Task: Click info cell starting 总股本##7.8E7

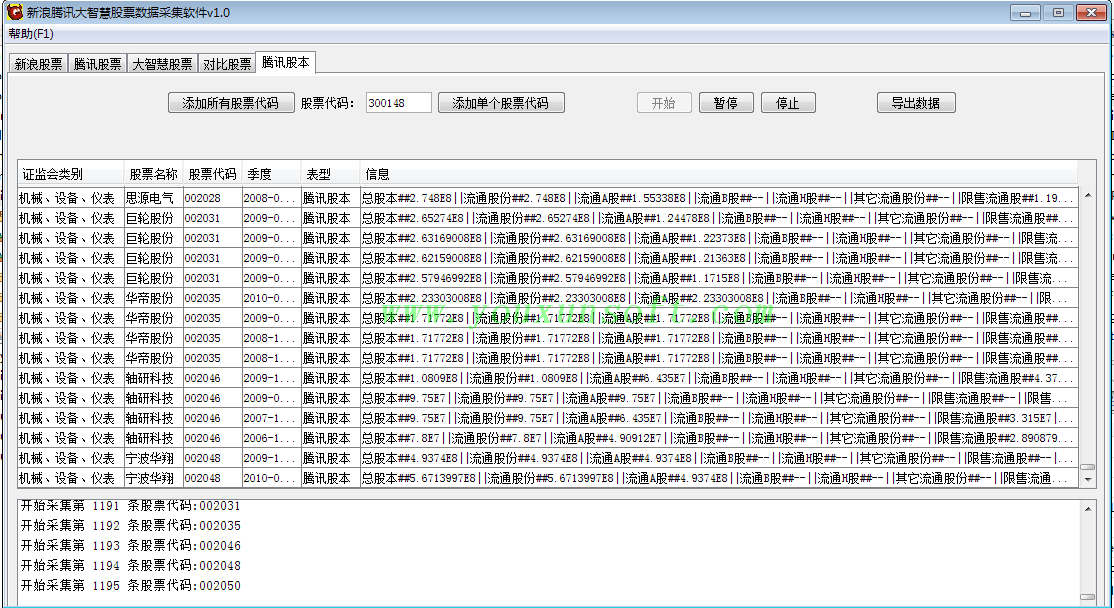Action: 719,438
